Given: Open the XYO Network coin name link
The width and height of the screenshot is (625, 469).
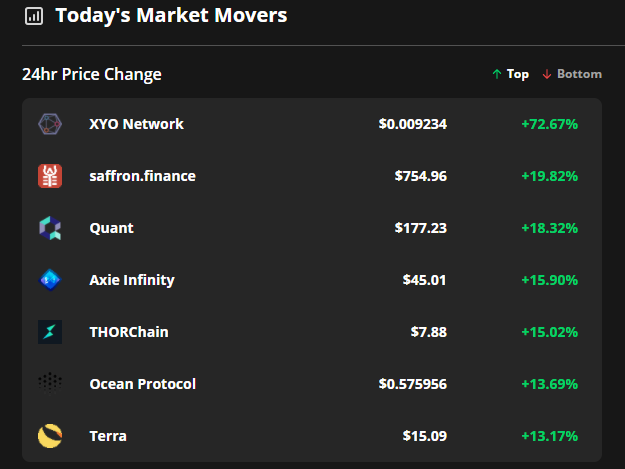Looking at the screenshot, I should (136, 124).
